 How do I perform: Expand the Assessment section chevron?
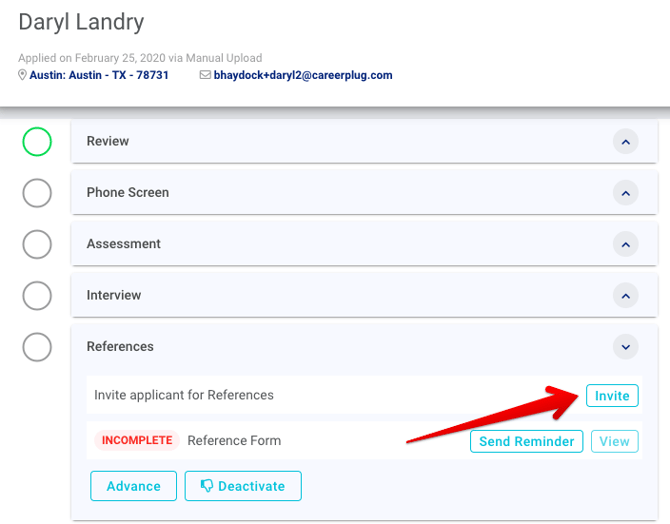pos(625,244)
